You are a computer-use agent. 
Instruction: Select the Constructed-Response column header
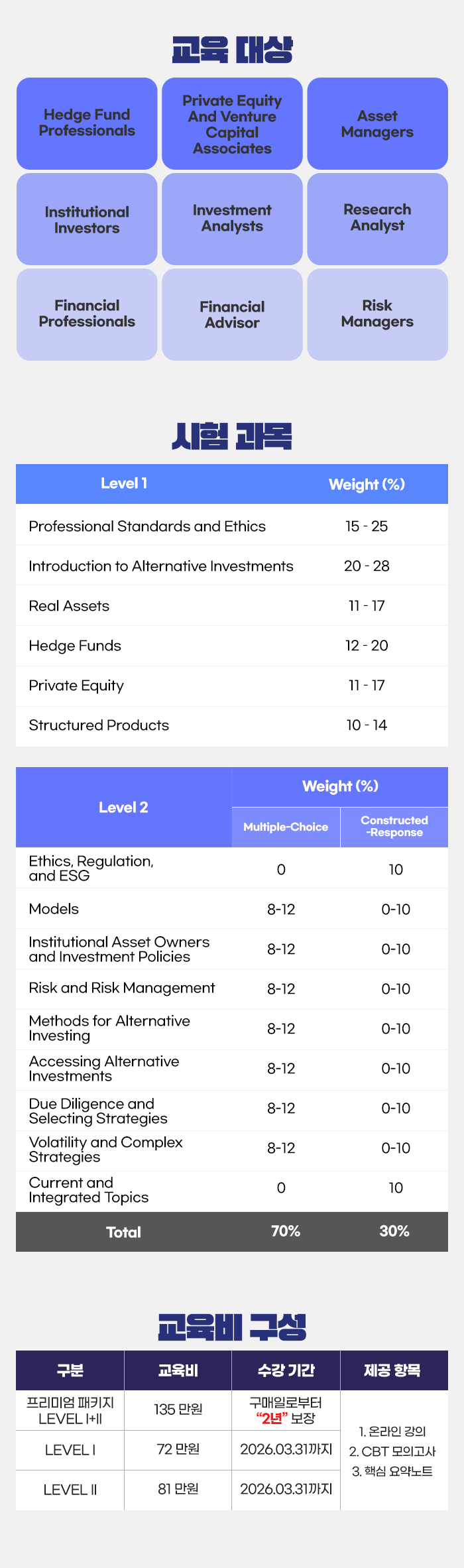pos(394,826)
